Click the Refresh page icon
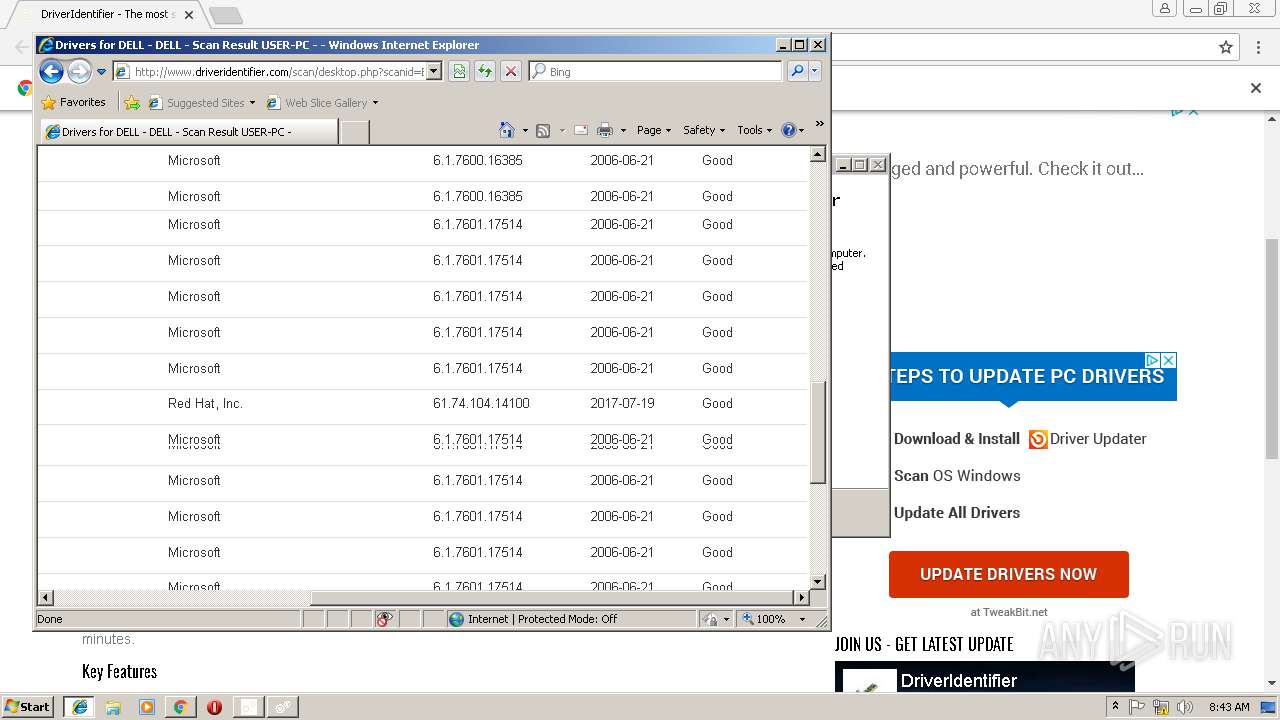The width and height of the screenshot is (1280, 720). [x=484, y=71]
